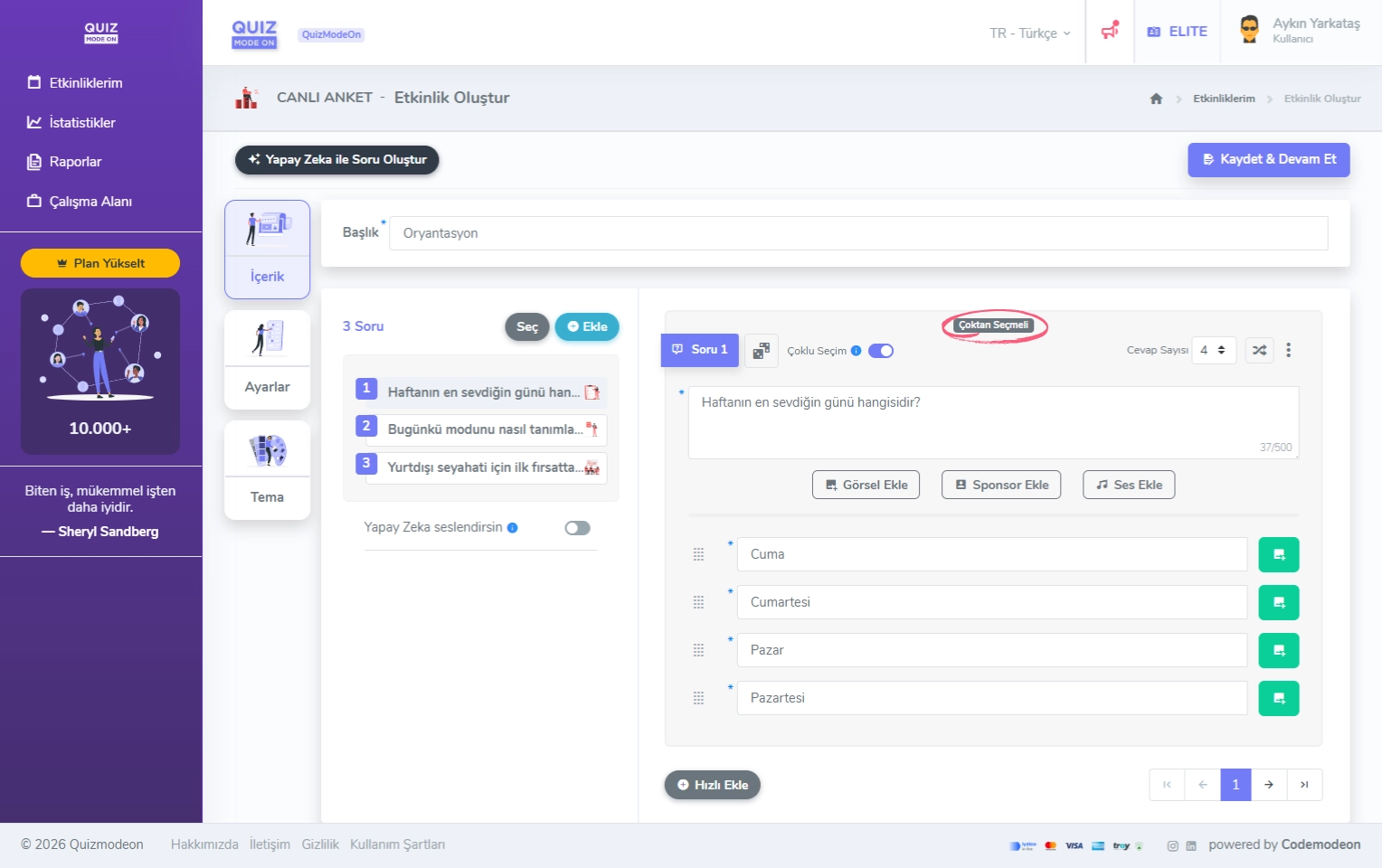Click the QuizModeOn header tag
Viewport: 1382px width, 868px height.
coord(331,34)
